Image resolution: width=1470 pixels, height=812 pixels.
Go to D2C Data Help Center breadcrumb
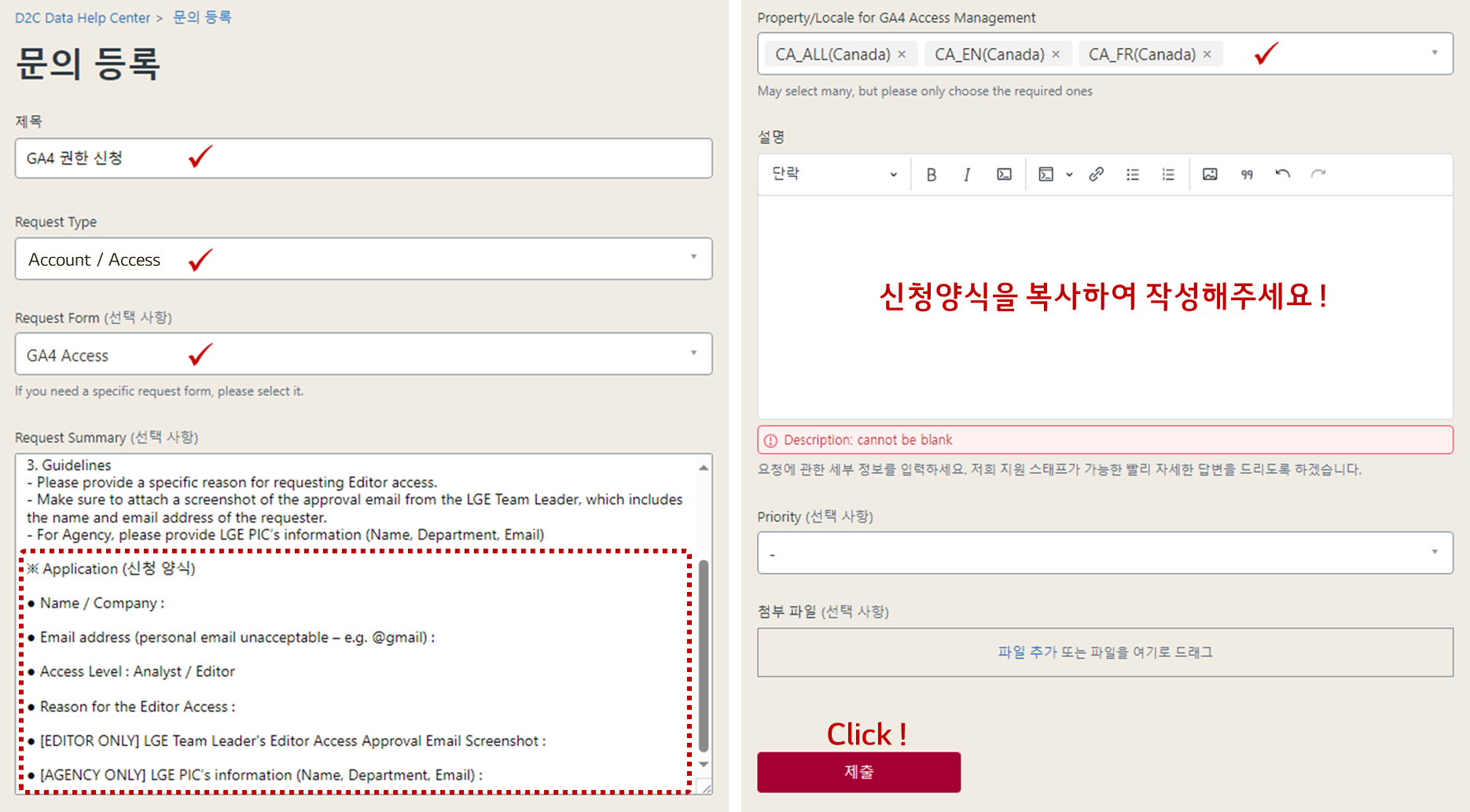point(83,17)
